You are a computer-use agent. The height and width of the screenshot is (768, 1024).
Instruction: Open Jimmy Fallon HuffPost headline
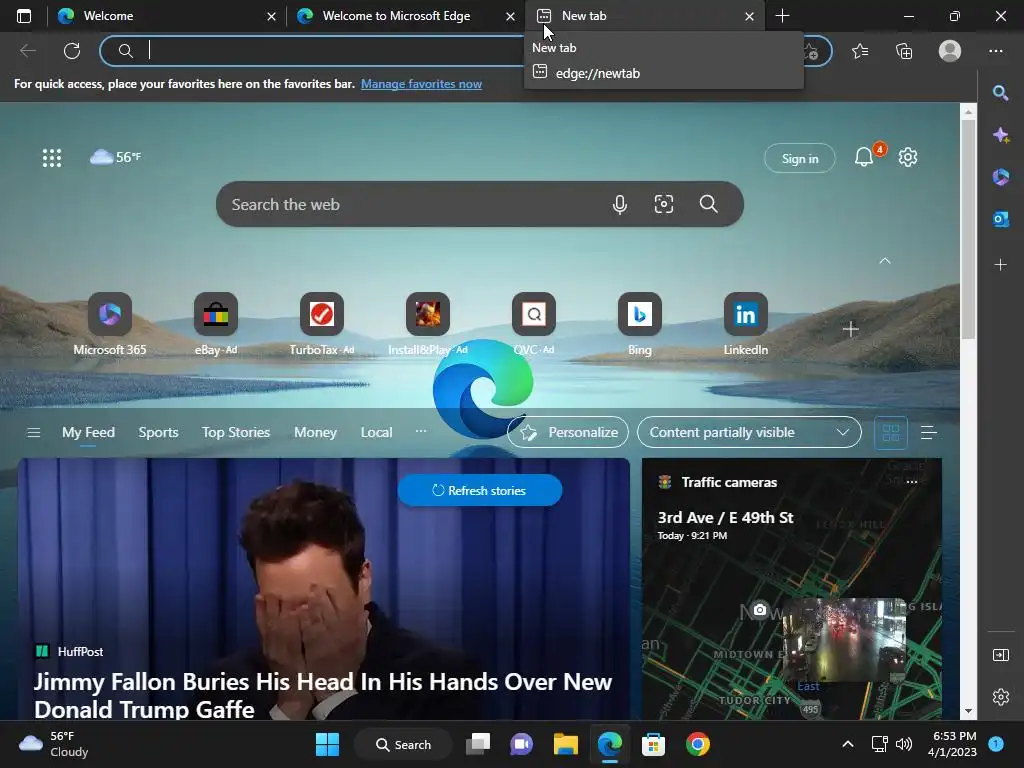click(323, 696)
